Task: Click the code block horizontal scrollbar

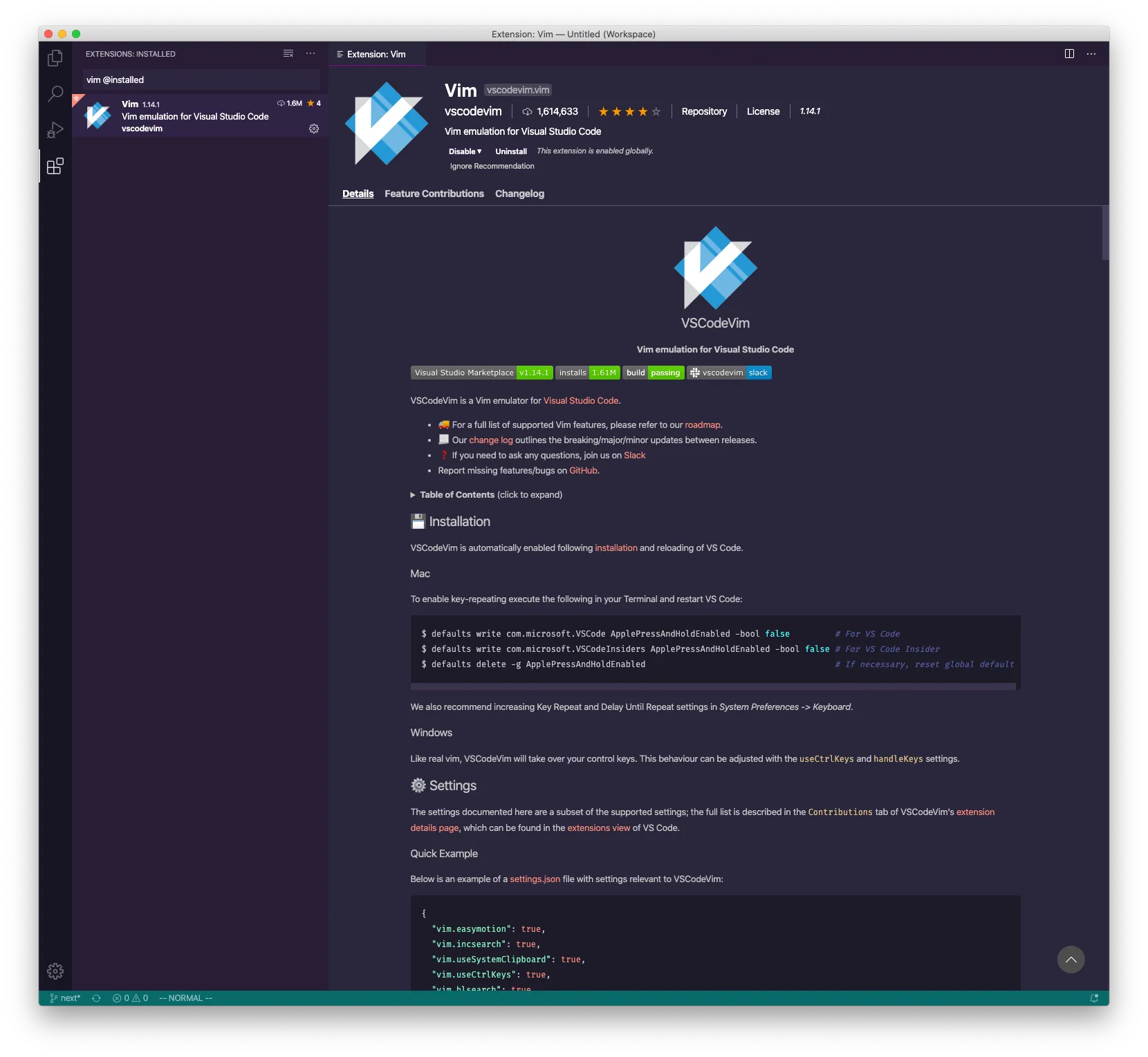Action: (x=713, y=686)
